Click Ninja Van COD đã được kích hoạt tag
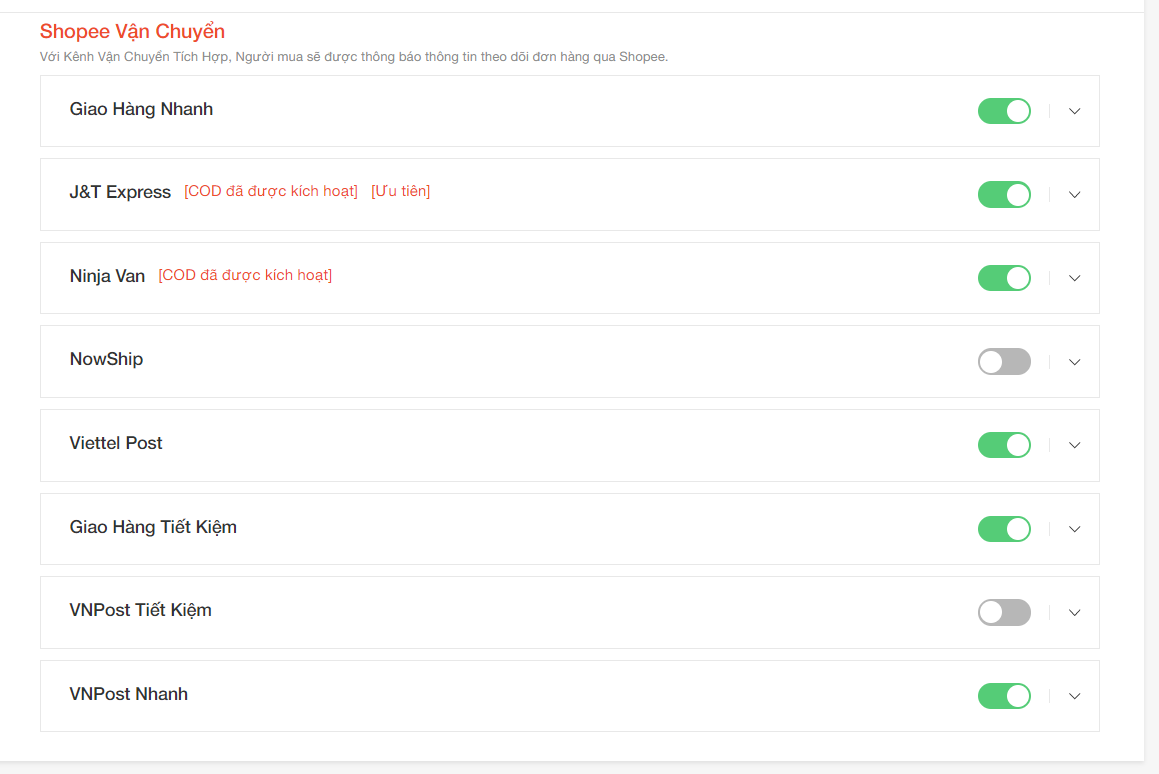Screen dimensions: 1159x774 pyautogui.click(x=245, y=275)
